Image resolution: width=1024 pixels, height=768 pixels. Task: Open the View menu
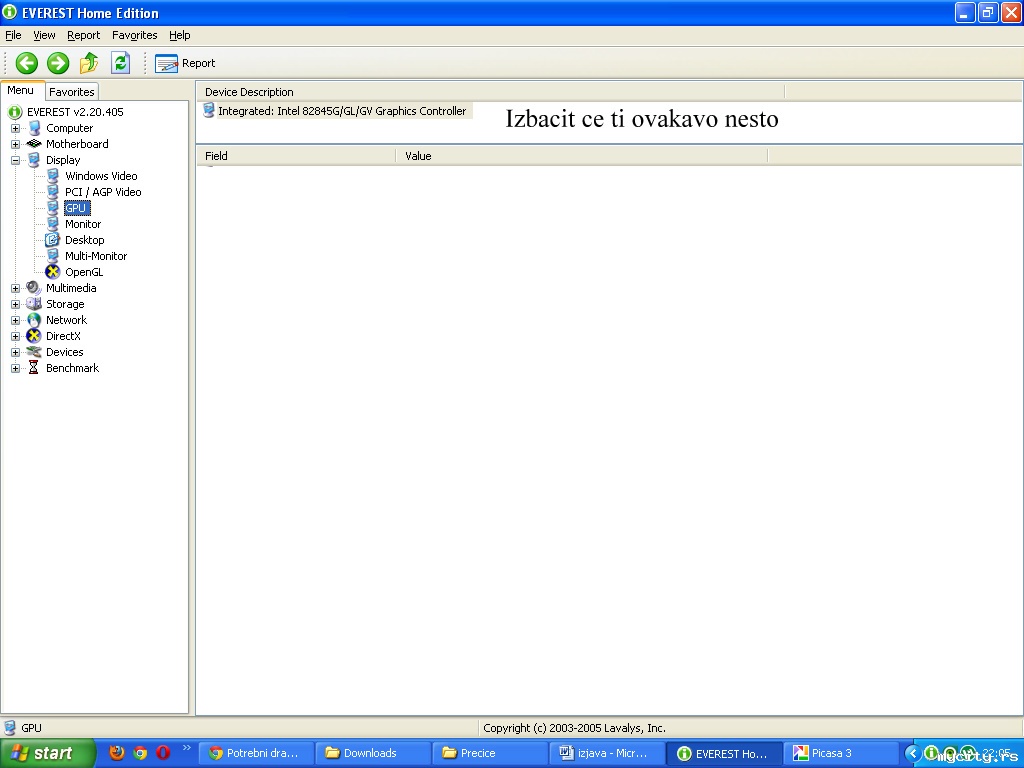44,35
